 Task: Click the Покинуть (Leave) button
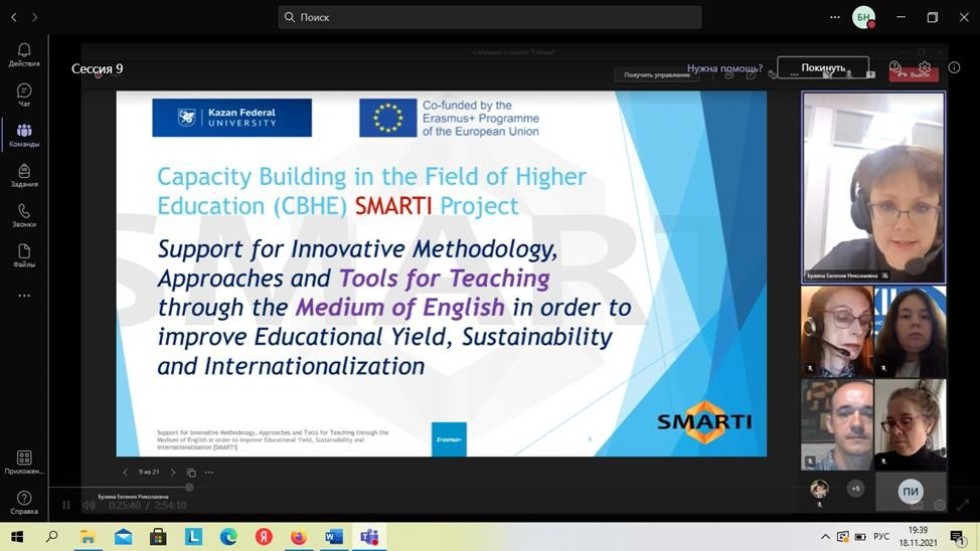[823, 68]
